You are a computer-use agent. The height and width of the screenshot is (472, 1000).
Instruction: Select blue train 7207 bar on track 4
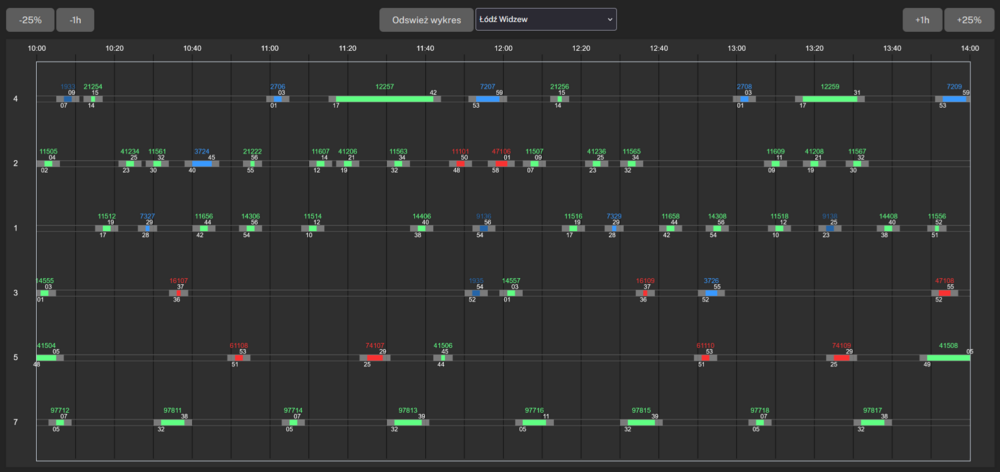click(x=487, y=99)
